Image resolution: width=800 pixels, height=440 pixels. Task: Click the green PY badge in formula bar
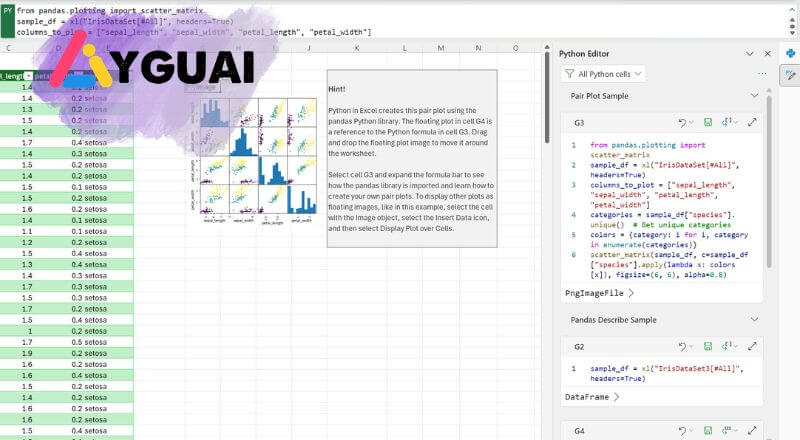point(8,21)
